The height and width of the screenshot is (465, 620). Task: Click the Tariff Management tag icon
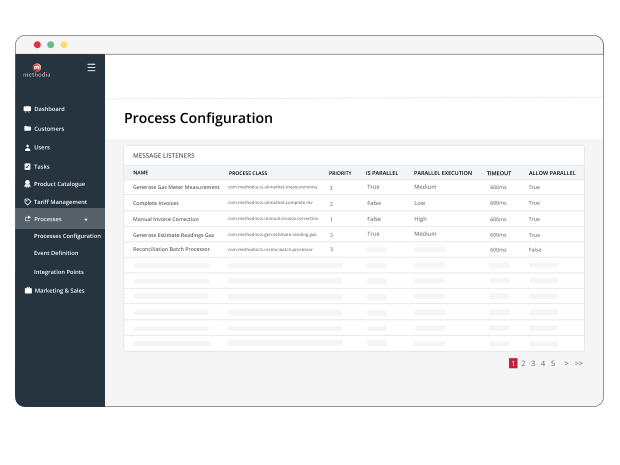[x=27, y=202]
